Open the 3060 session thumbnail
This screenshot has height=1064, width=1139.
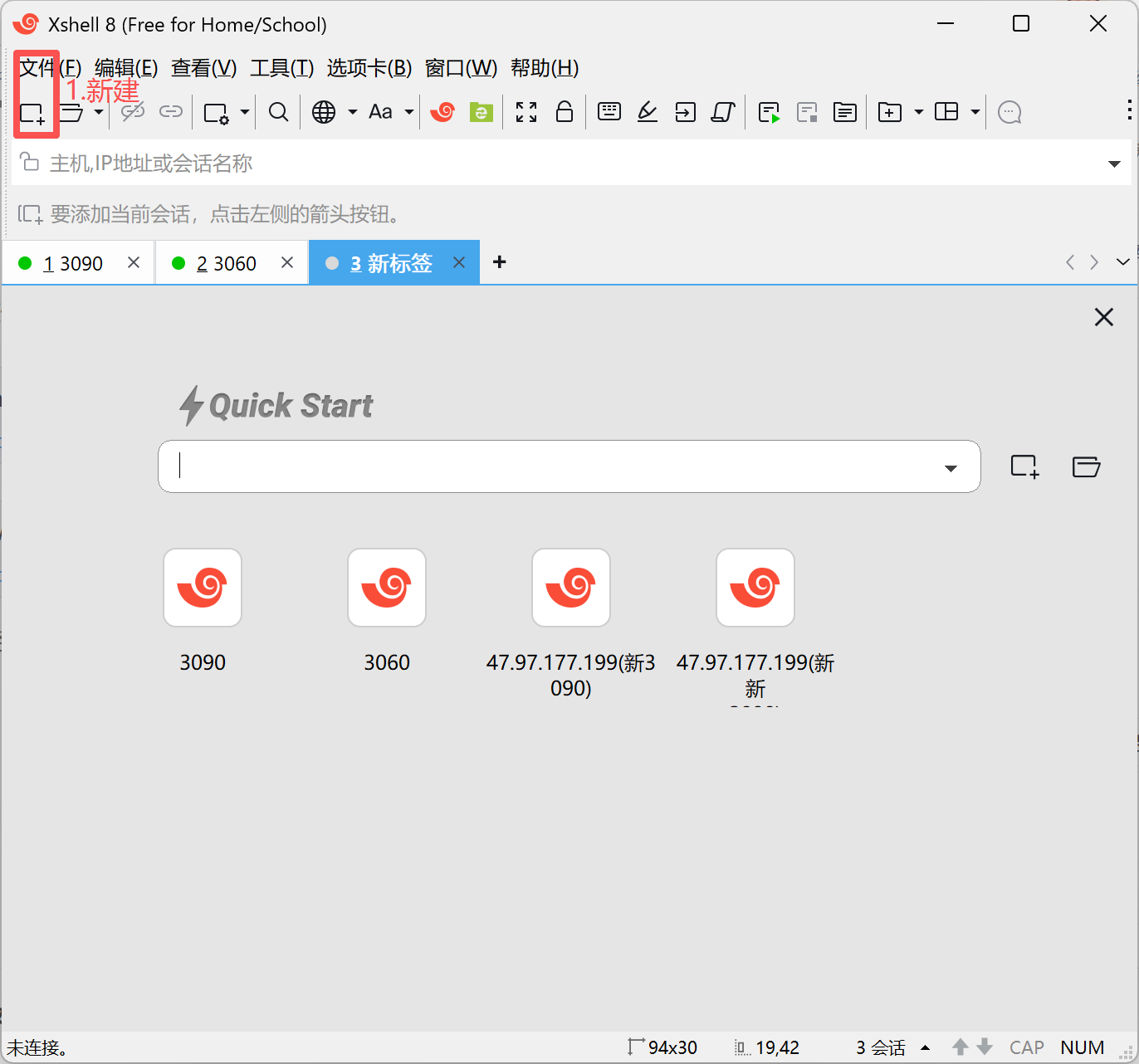387,588
